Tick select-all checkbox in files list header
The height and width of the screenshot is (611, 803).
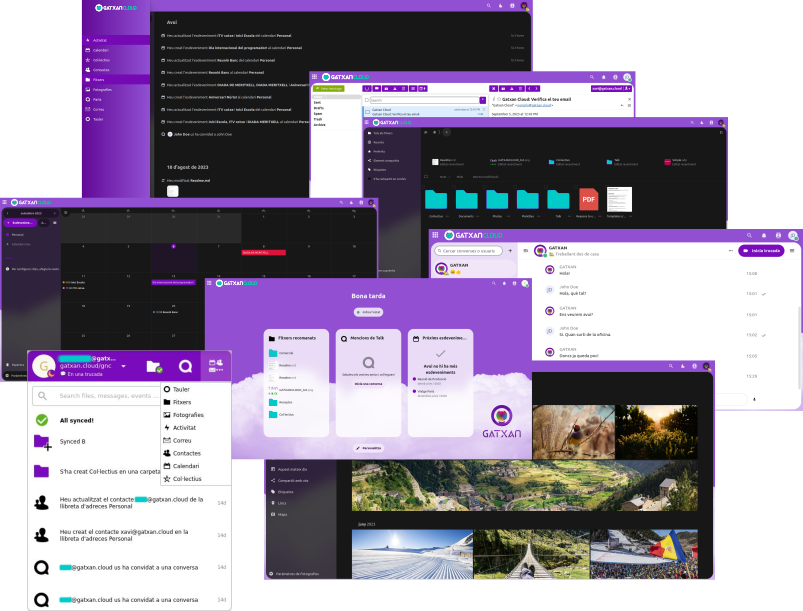point(426,177)
